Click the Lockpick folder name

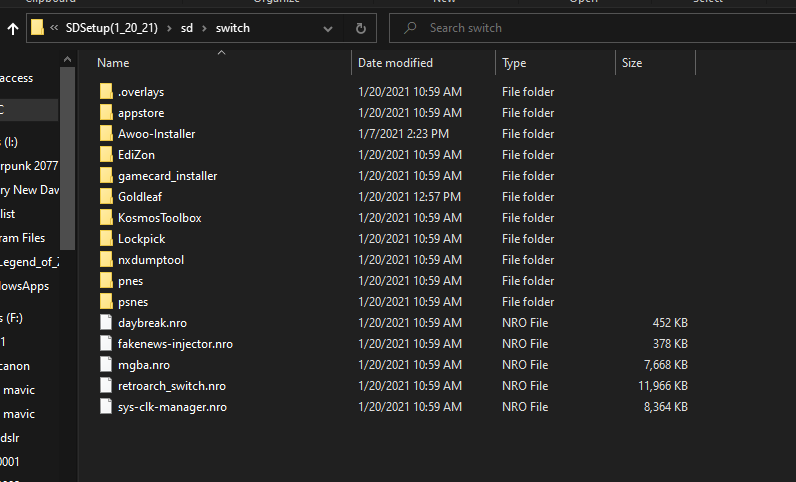(x=142, y=239)
